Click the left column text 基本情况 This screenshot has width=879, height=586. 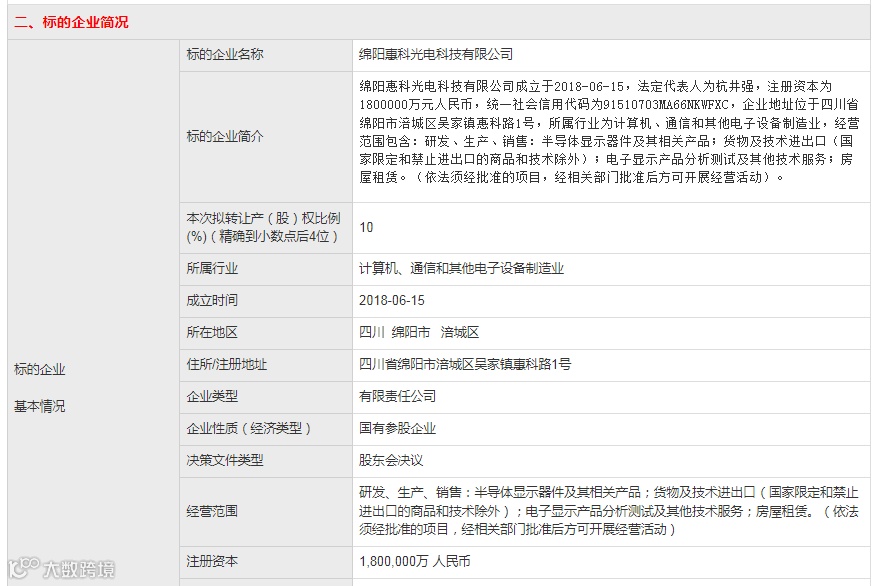click(39, 406)
